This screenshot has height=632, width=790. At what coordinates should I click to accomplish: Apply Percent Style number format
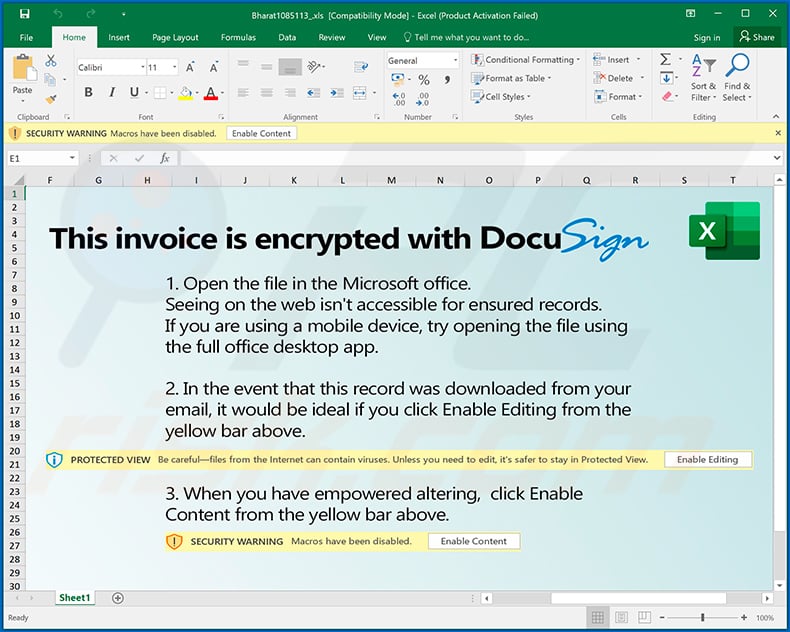(424, 80)
